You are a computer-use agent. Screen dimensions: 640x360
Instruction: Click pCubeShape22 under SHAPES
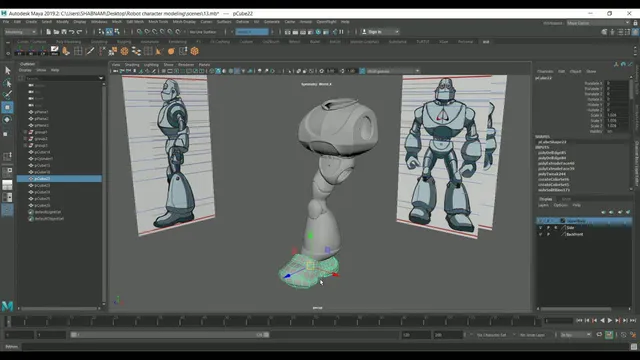[x=552, y=142]
